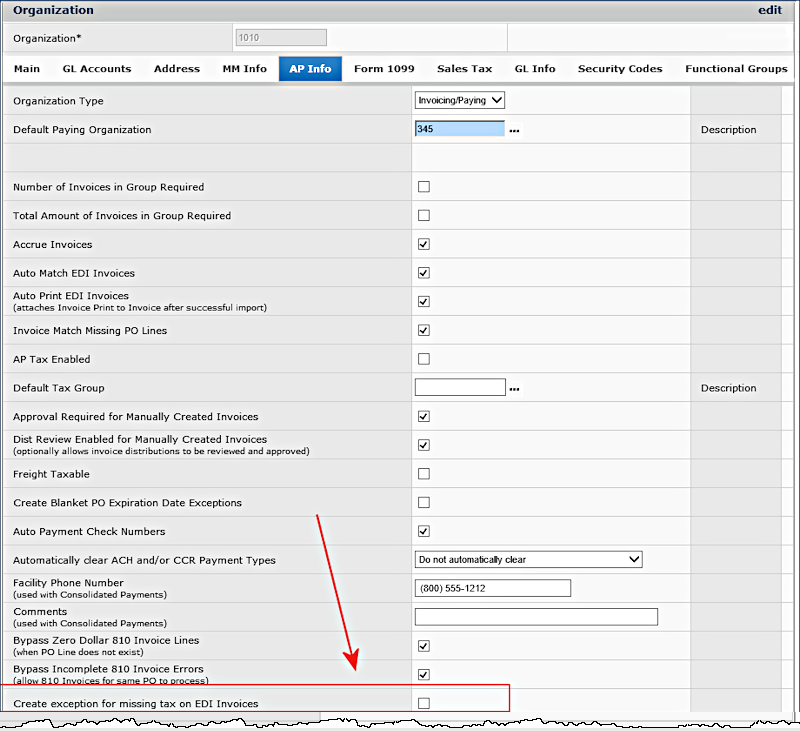Enable AP Tax Enabled checkbox
This screenshot has width=800, height=731.
point(424,359)
